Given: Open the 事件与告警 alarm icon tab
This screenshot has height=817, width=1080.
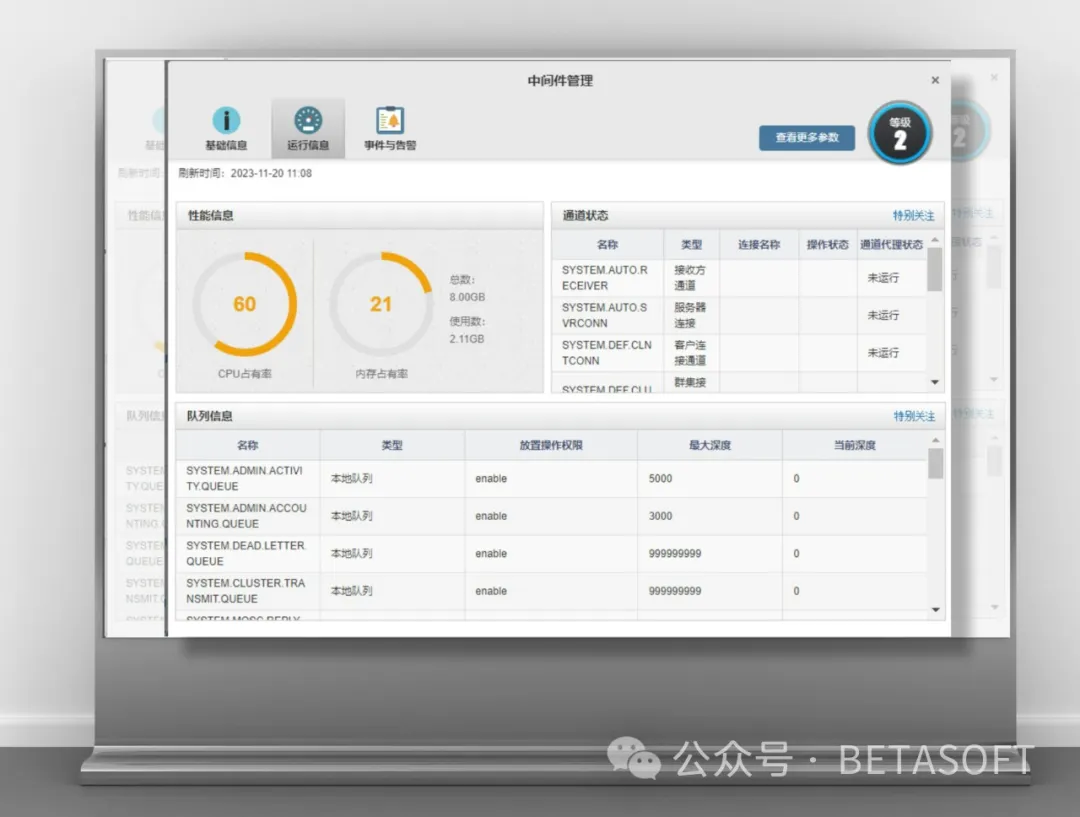Looking at the screenshot, I should tap(390, 129).
